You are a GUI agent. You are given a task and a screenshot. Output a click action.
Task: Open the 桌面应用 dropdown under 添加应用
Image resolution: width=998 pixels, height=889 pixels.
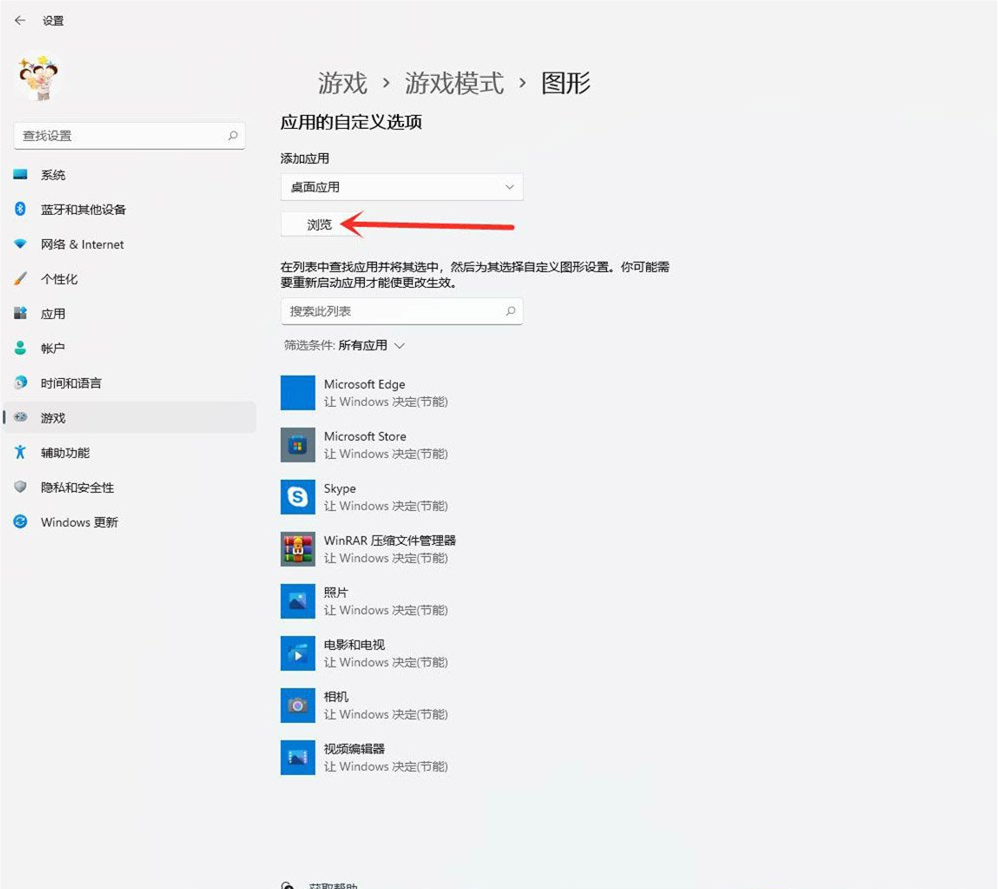coord(401,187)
